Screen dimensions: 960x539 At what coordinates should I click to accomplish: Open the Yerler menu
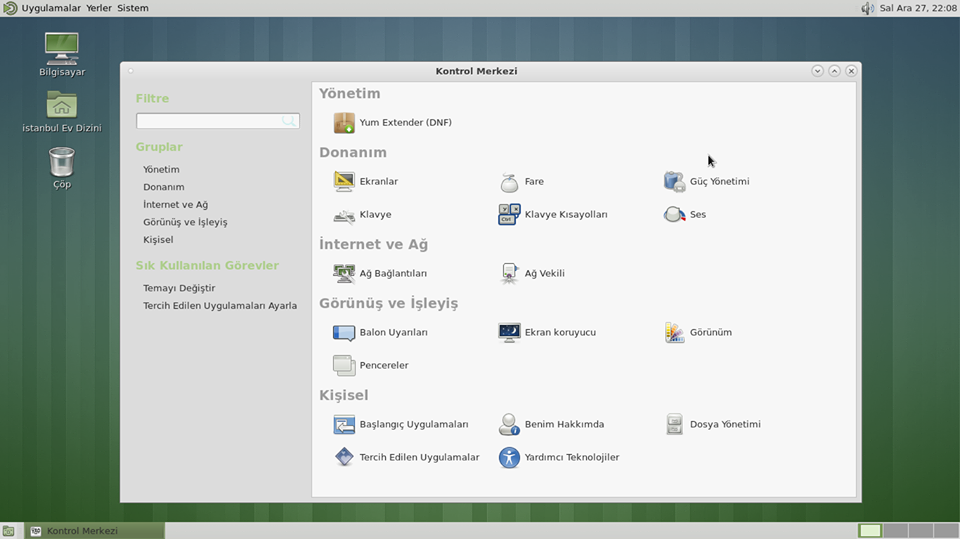pyautogui.click(x=99, y=8)
